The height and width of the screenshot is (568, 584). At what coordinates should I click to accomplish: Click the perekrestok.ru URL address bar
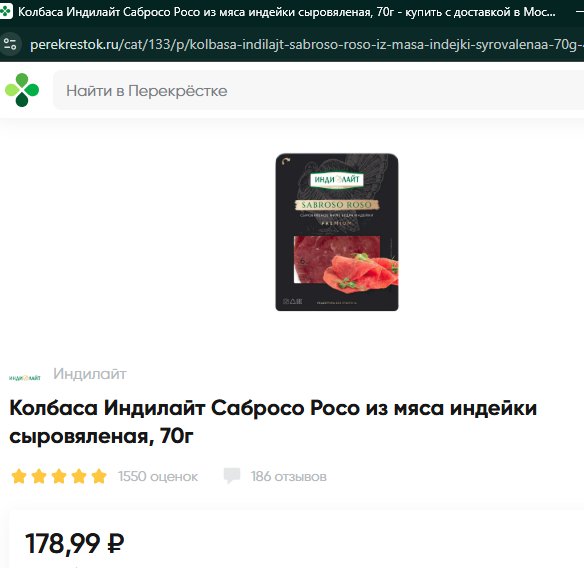point(305,45)
